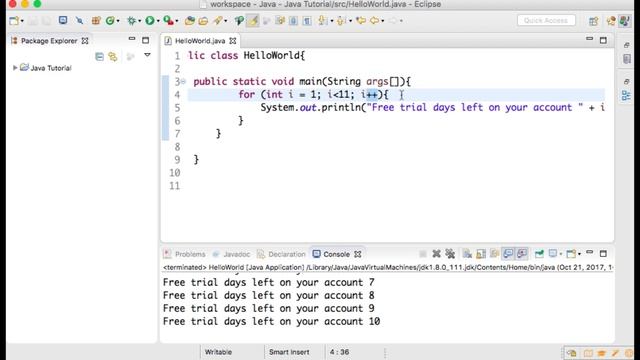Switch to the Javadoc tab

tap(231, 254)
